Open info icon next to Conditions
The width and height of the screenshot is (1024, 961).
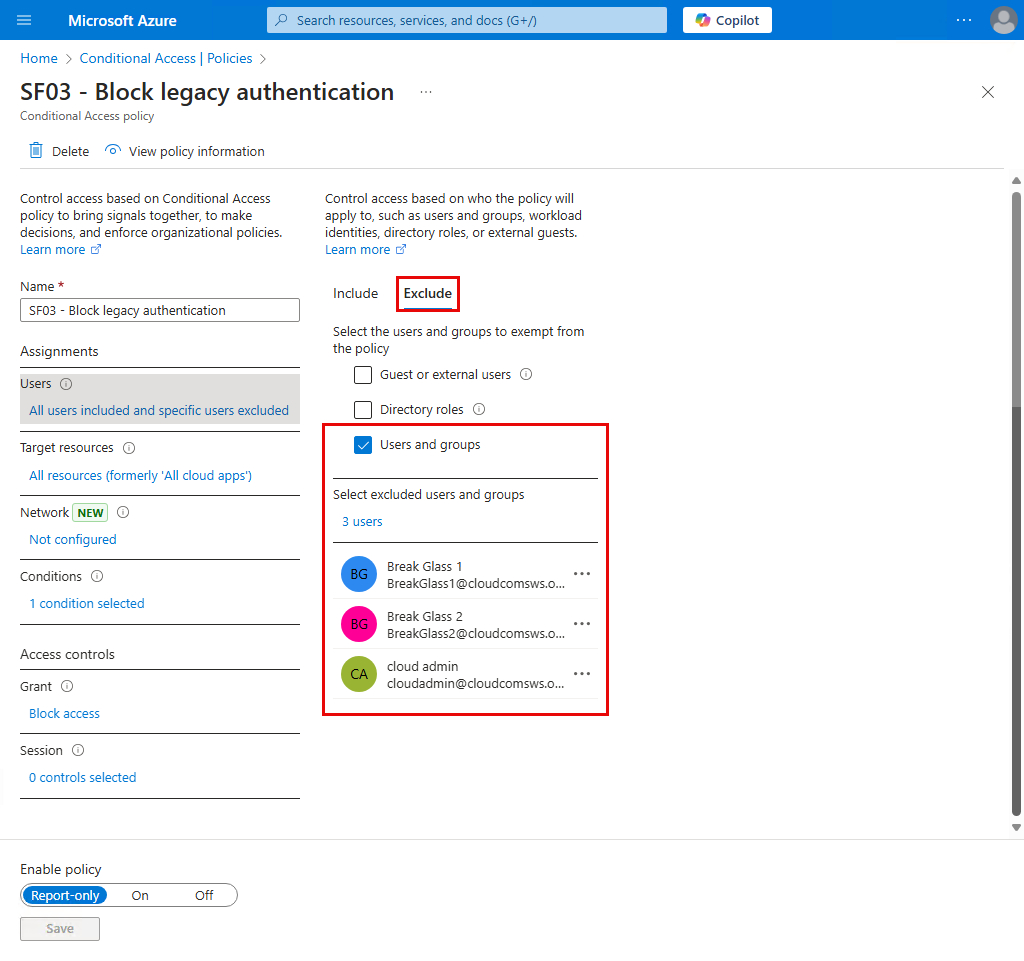(x=97, y=576)
